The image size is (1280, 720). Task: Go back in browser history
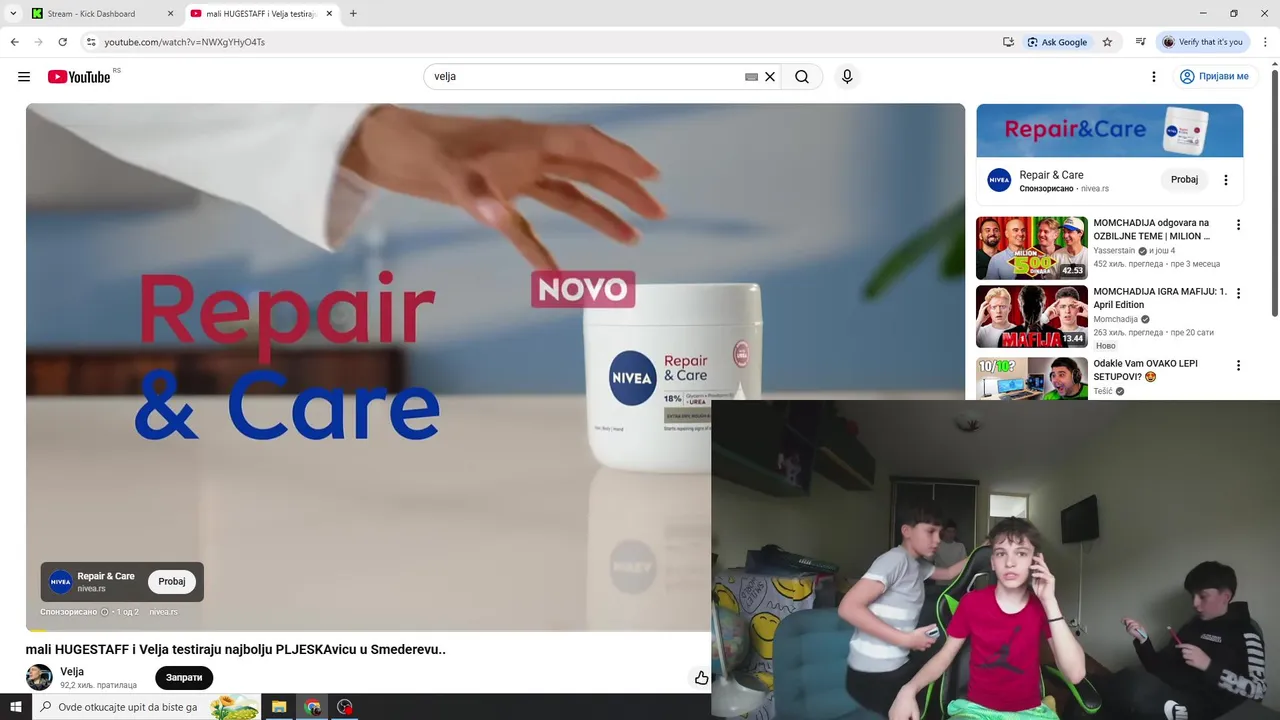(x=14, y=42)
